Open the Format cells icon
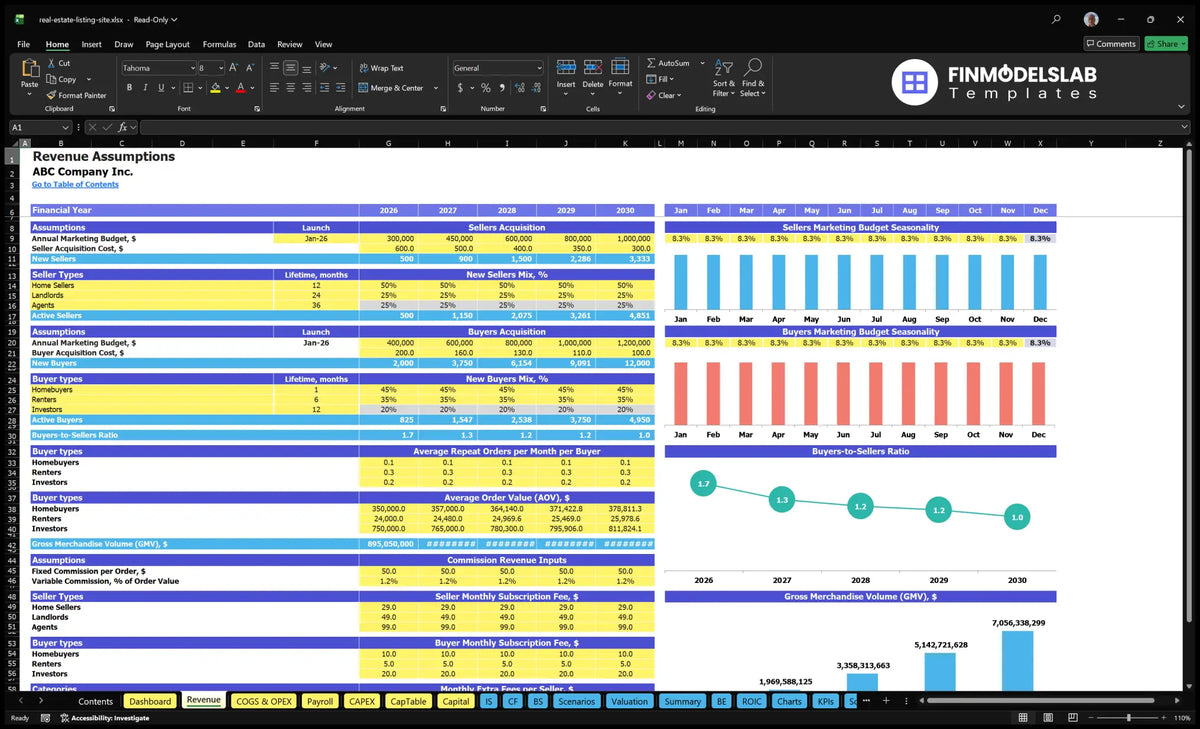Screen dimensions: 1200x729 tap(620, 68)
